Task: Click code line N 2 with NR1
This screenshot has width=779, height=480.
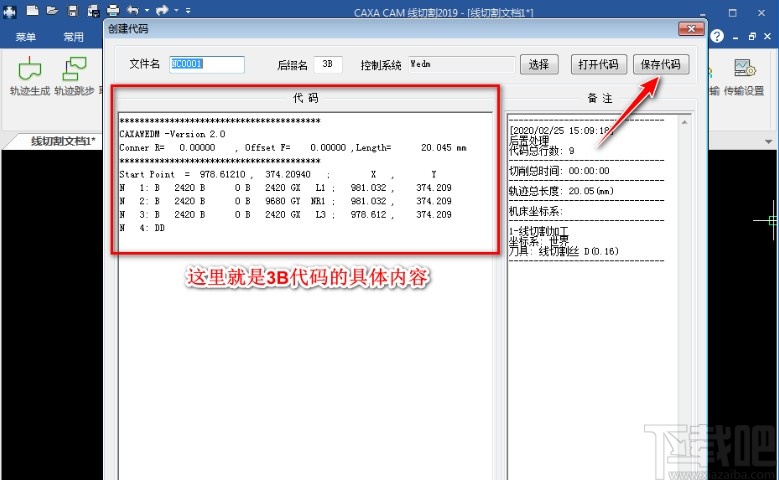Action: point(286,201)
